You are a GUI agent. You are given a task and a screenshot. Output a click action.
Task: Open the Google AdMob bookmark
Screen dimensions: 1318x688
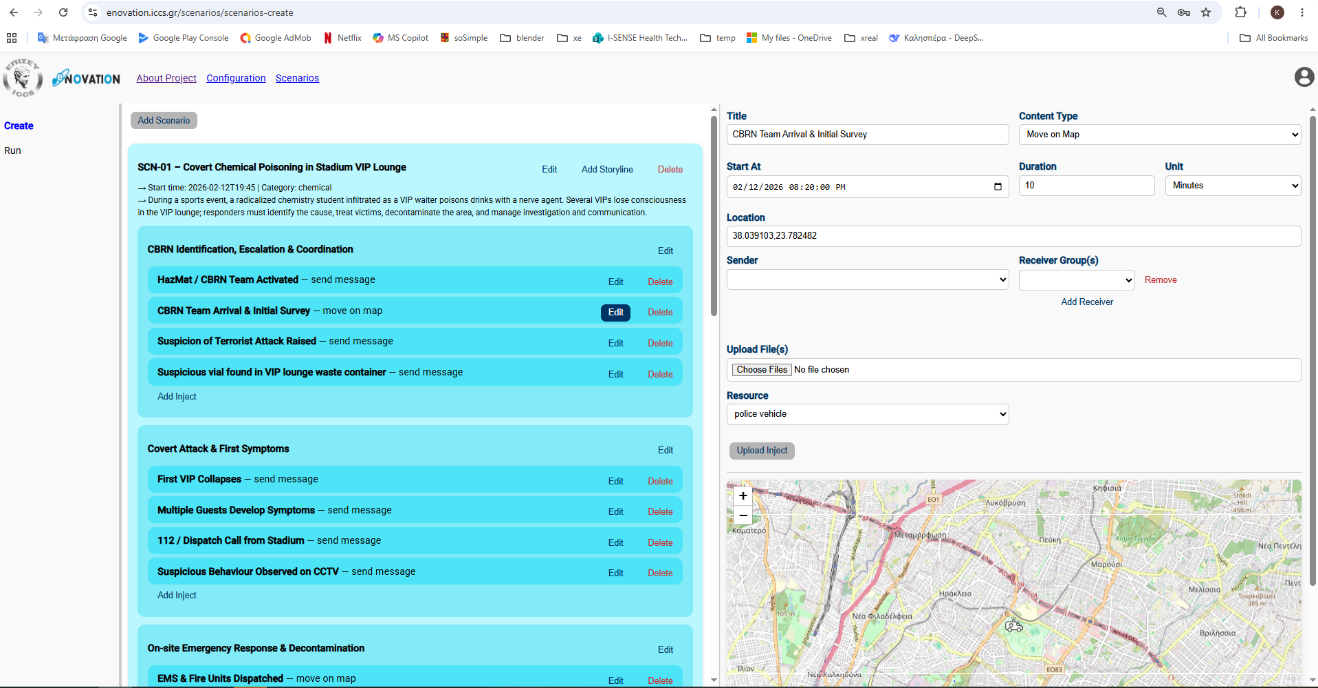(x=275, y=38)
